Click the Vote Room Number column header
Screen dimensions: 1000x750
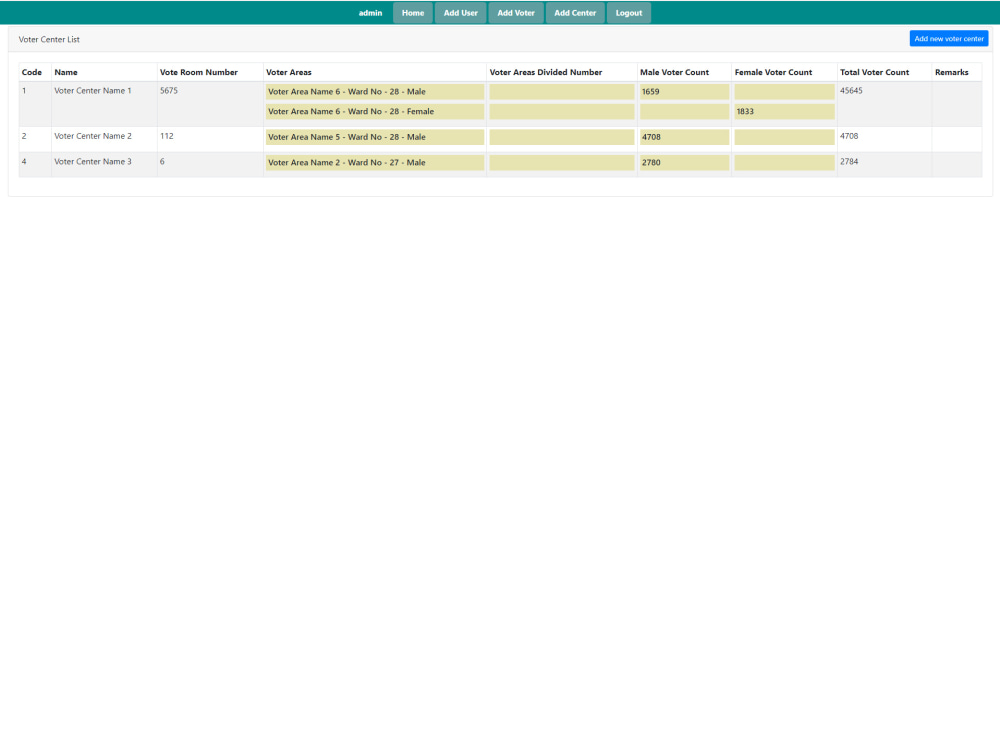point(199,72)
